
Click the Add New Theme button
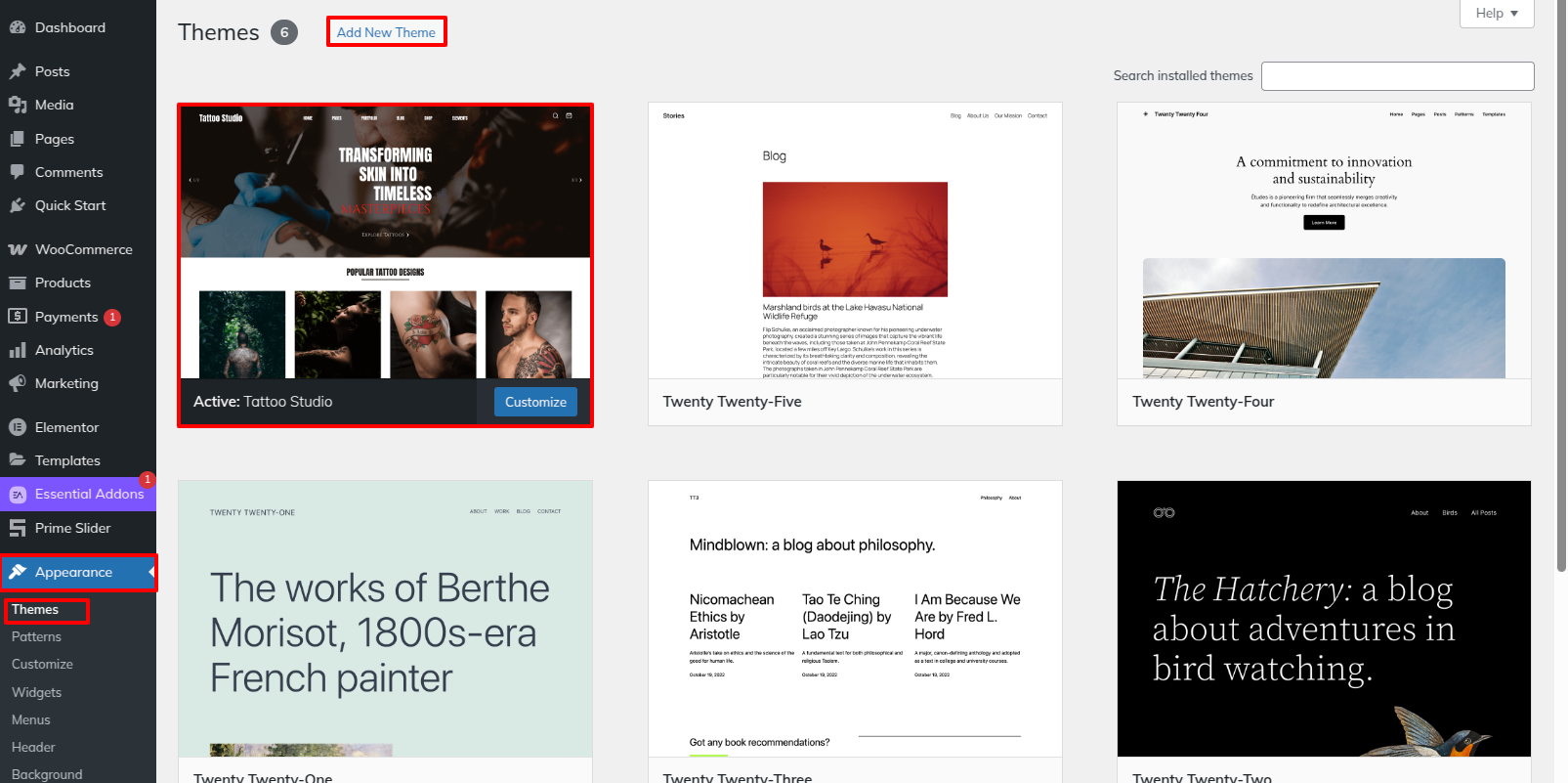[x=386, y=32]
